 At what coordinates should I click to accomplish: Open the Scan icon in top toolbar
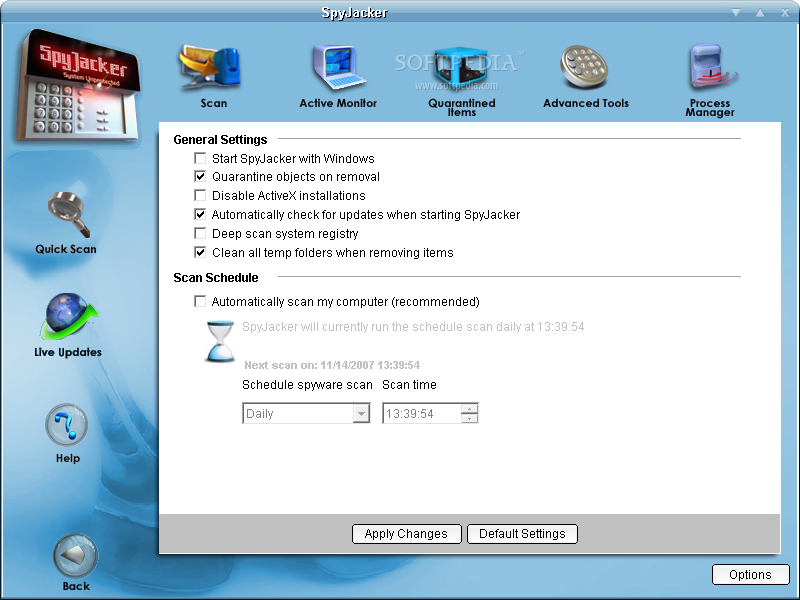210,67
